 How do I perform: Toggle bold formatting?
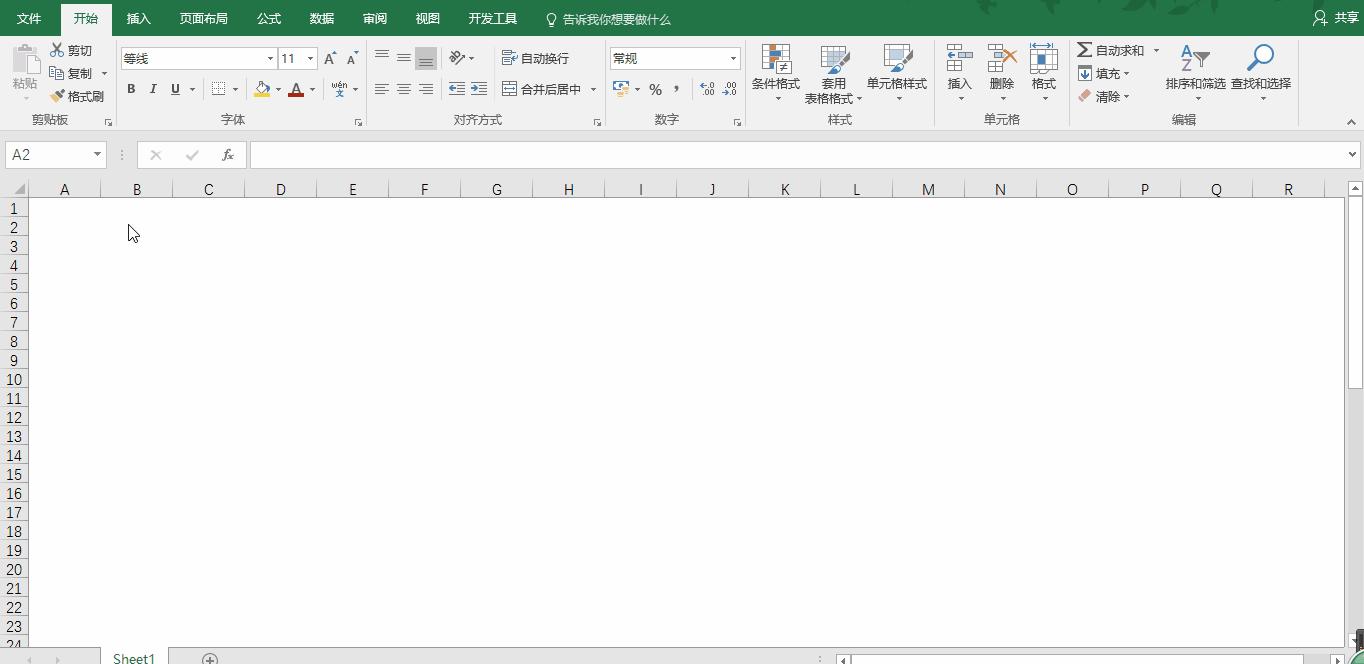(130, 89)
